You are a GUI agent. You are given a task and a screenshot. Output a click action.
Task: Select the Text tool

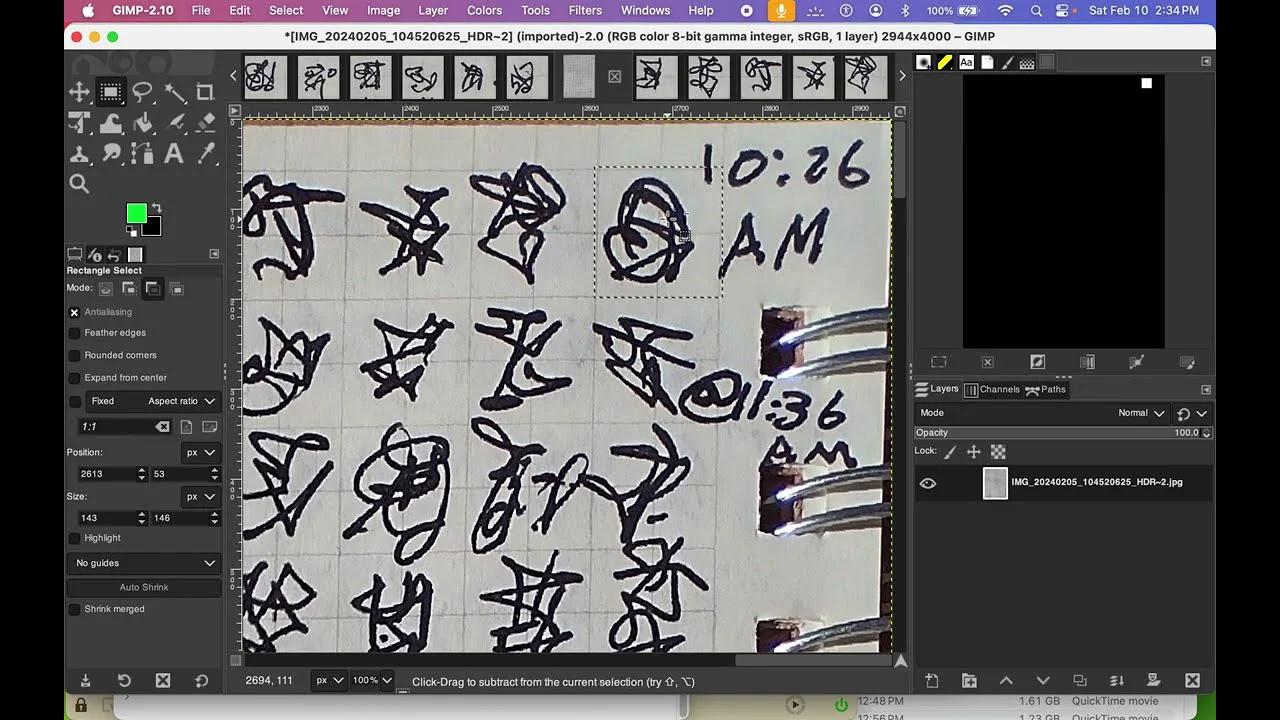tap(172, 154)
